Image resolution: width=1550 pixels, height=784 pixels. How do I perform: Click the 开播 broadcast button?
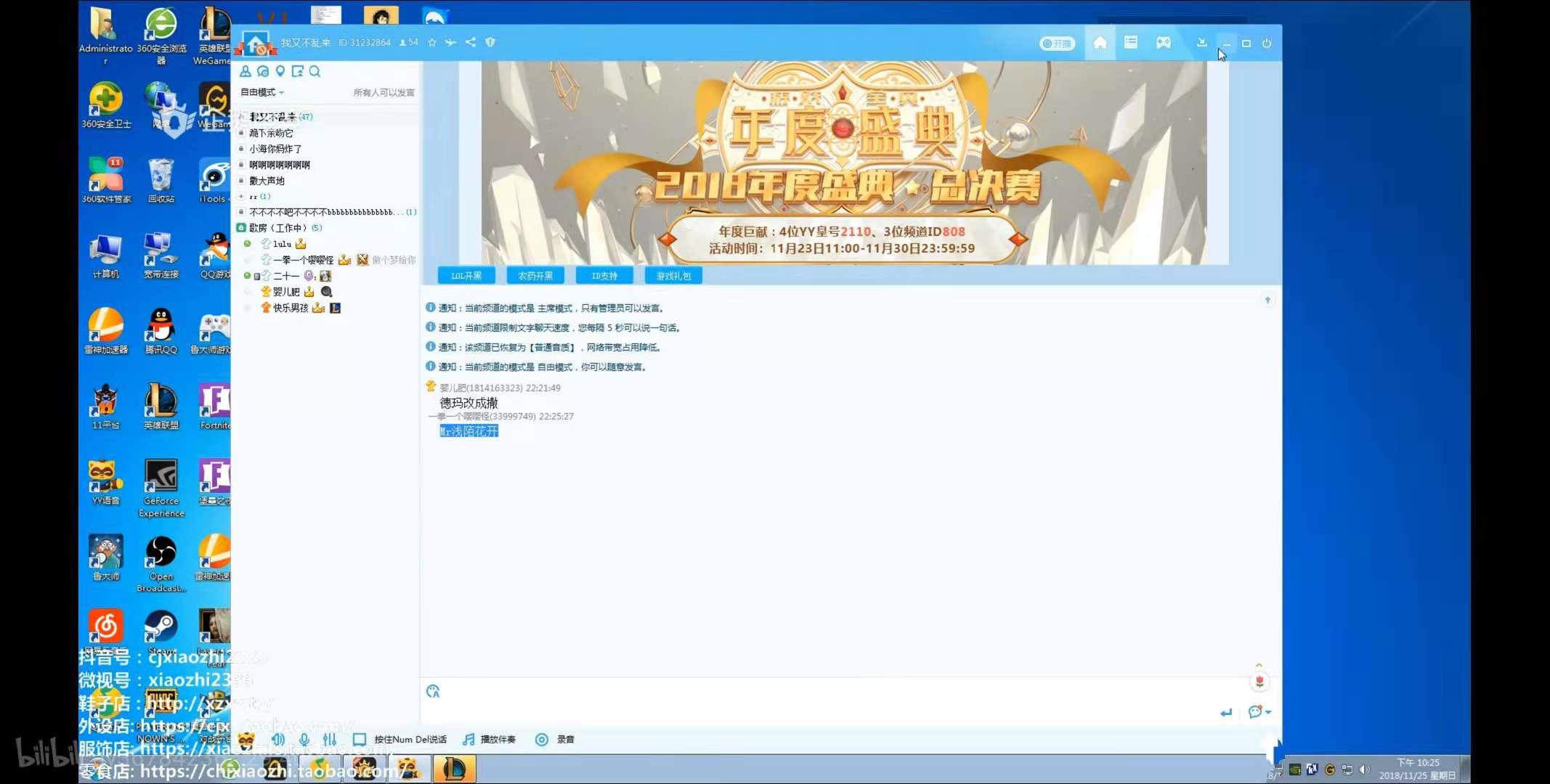pos(1058,43)
